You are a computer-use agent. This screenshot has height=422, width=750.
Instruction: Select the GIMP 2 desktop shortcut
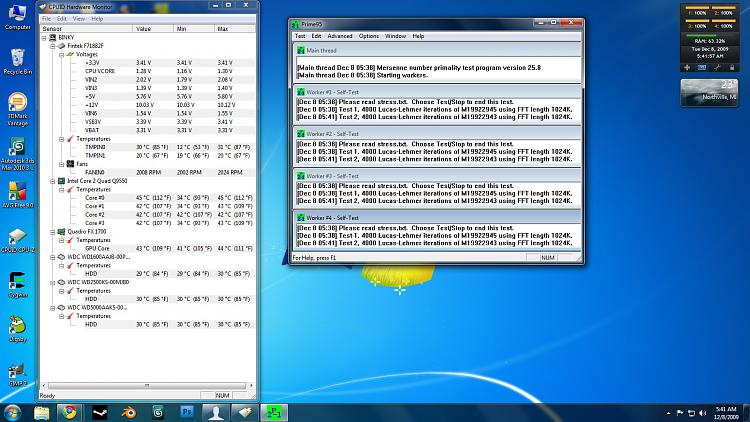pos(17,375)
